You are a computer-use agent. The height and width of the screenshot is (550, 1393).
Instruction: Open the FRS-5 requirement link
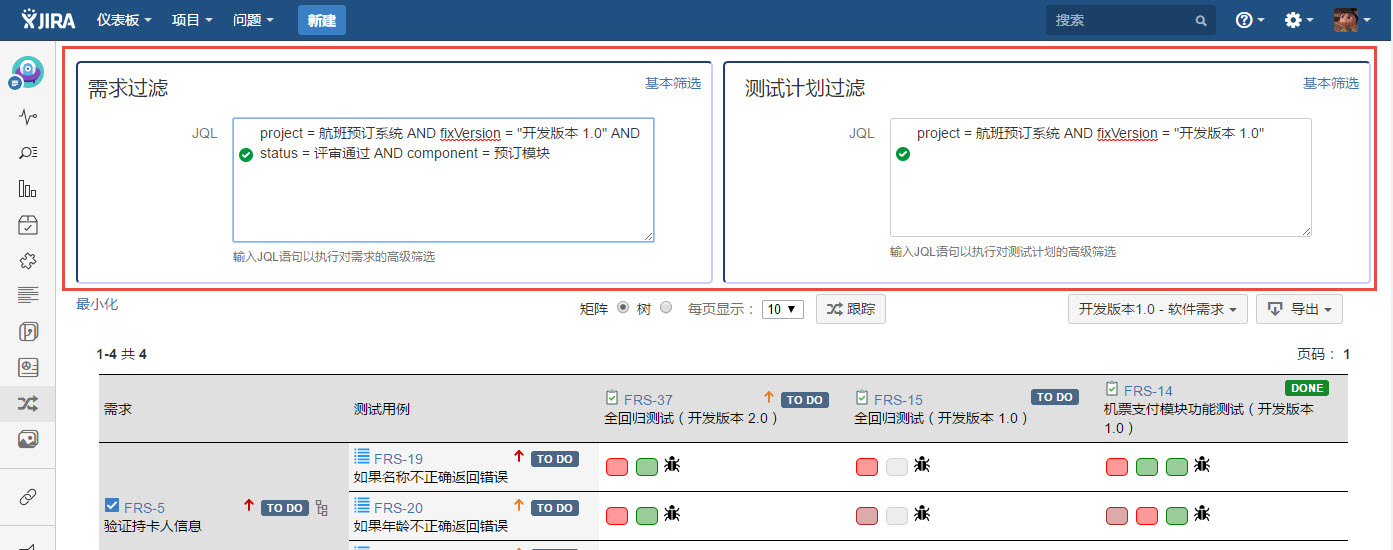[144, 508]
